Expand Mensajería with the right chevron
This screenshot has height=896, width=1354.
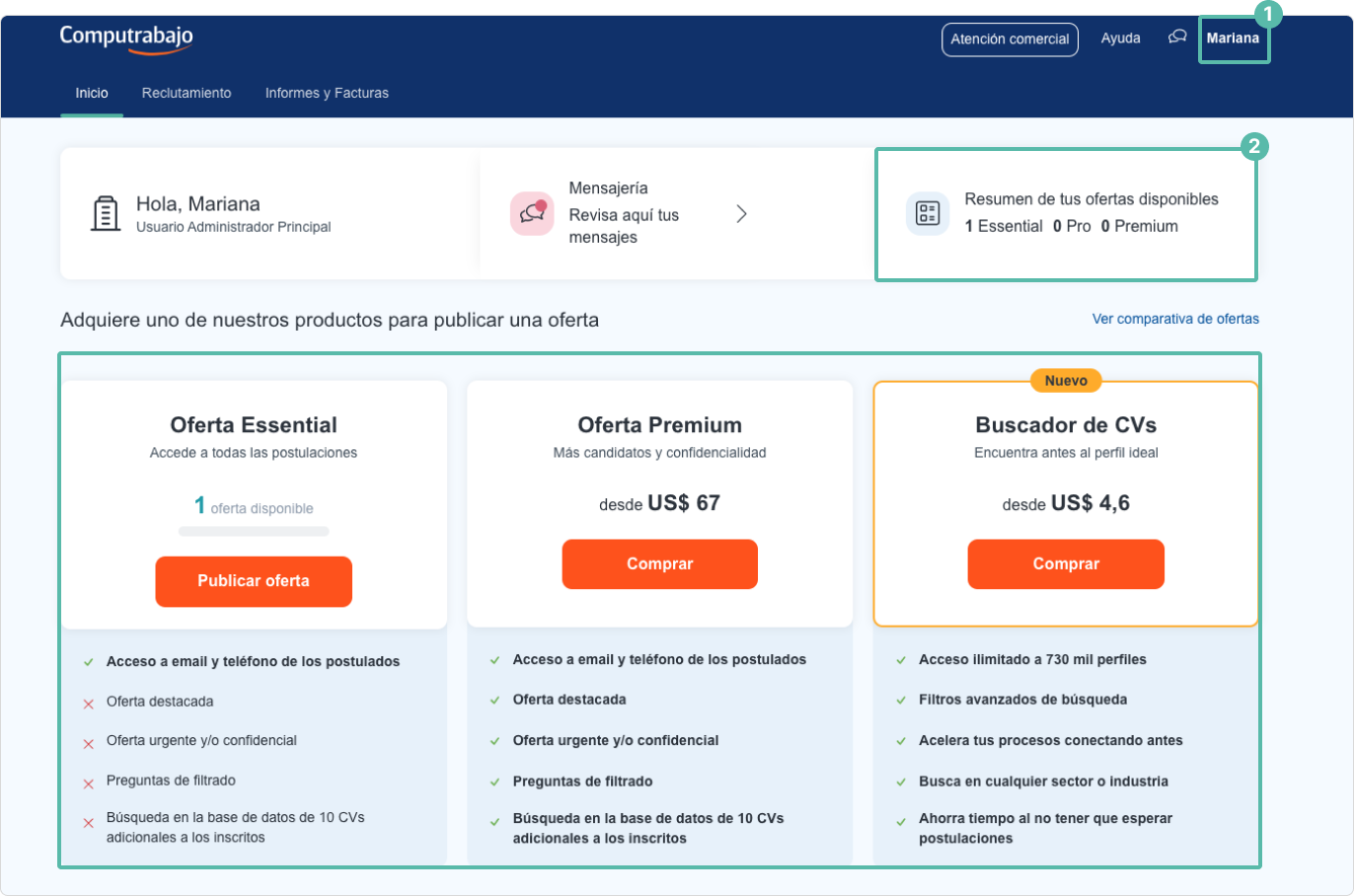pos(742,214)
